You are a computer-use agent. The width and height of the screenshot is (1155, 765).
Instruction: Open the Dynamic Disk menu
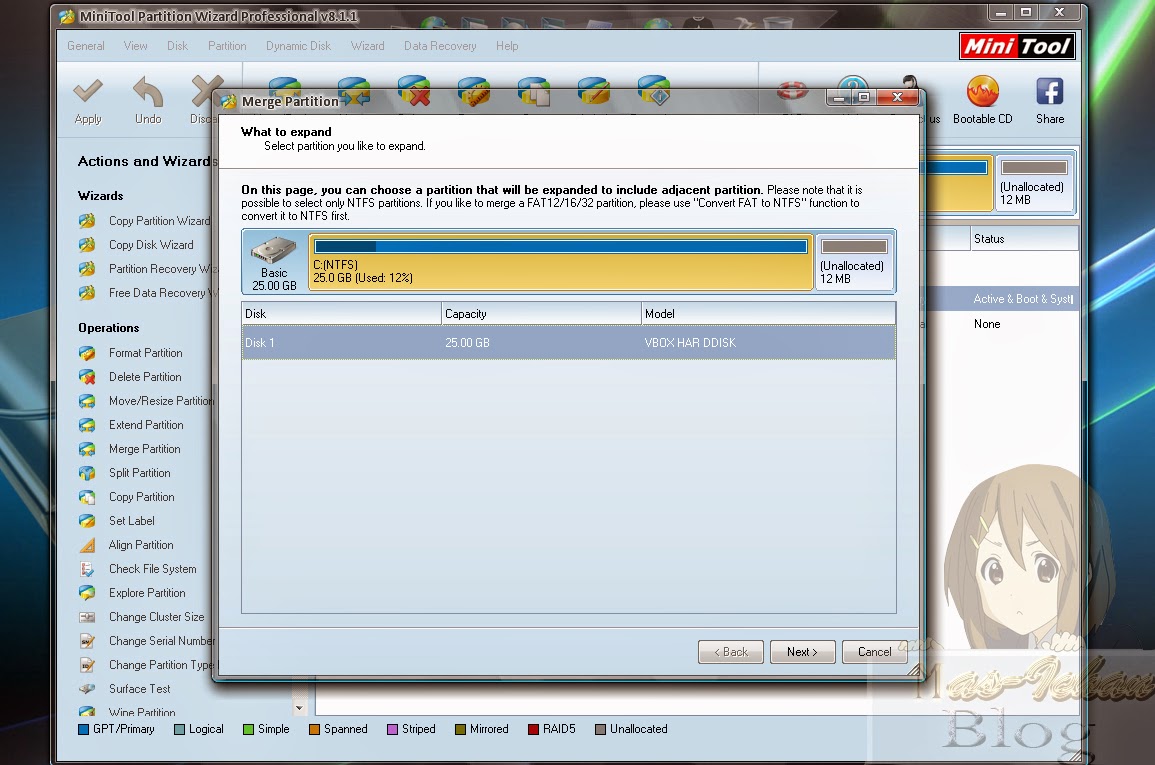point(298,46)
